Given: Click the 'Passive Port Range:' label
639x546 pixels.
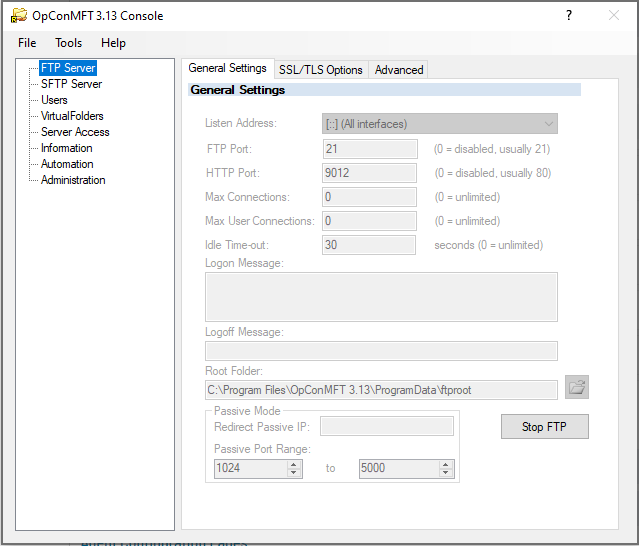Looking at the screenshot, I should (x=262, y=449).
